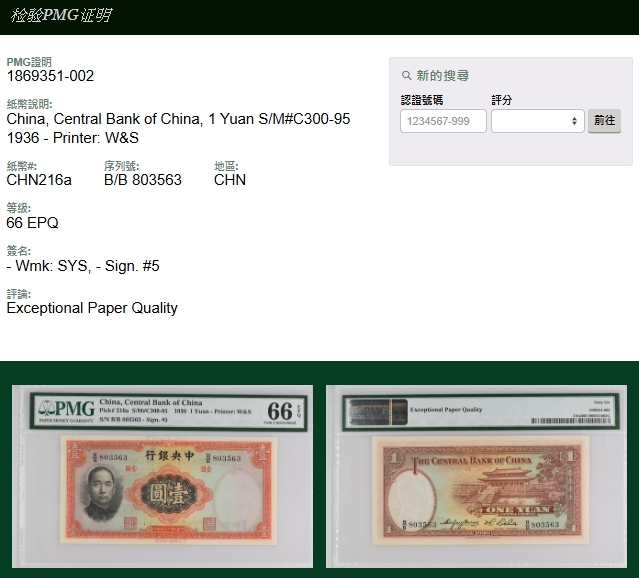Click the 地區 field label
Image resolution: width=639 pixels, height=578 pixels.
(226, 166)
